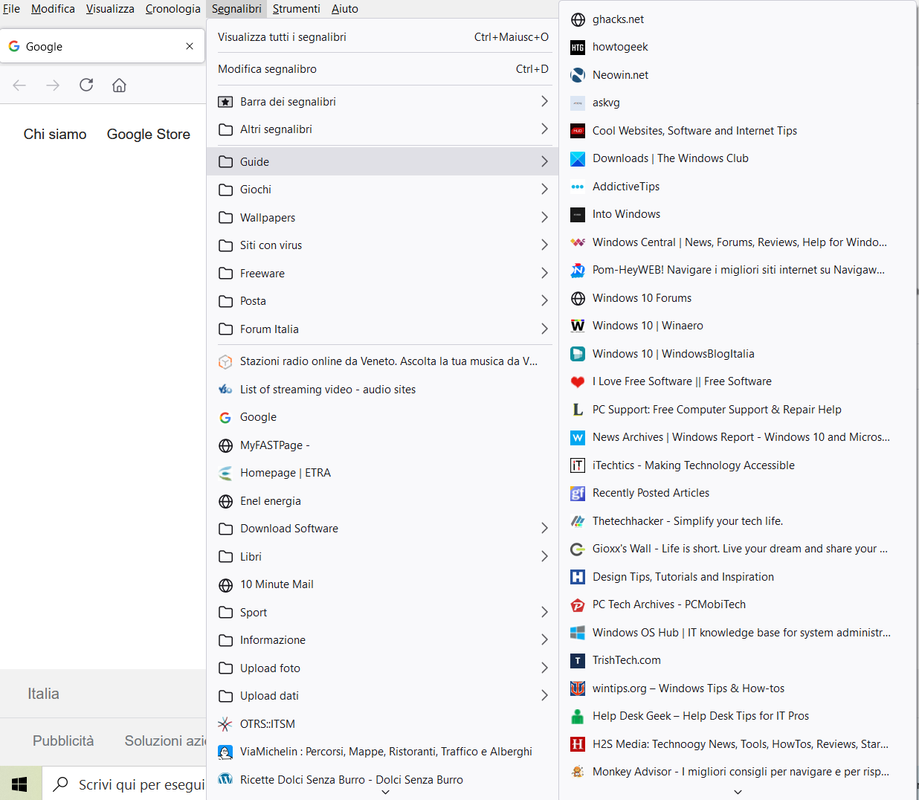Open Downloads | The Windows Club bookmark
Image resolution: width=919 pixels, height=800 pixels.
click(736, 158)
